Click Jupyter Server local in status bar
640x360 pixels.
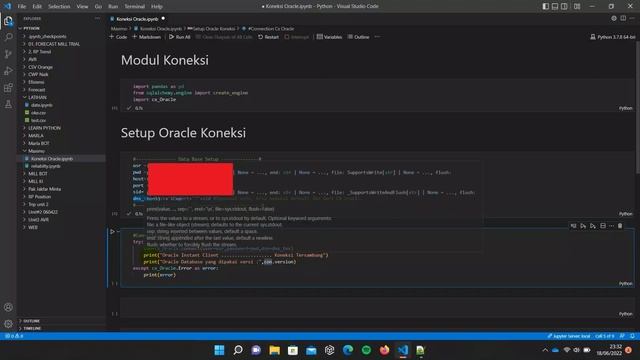pyautogui.click(x=569, y=336)
